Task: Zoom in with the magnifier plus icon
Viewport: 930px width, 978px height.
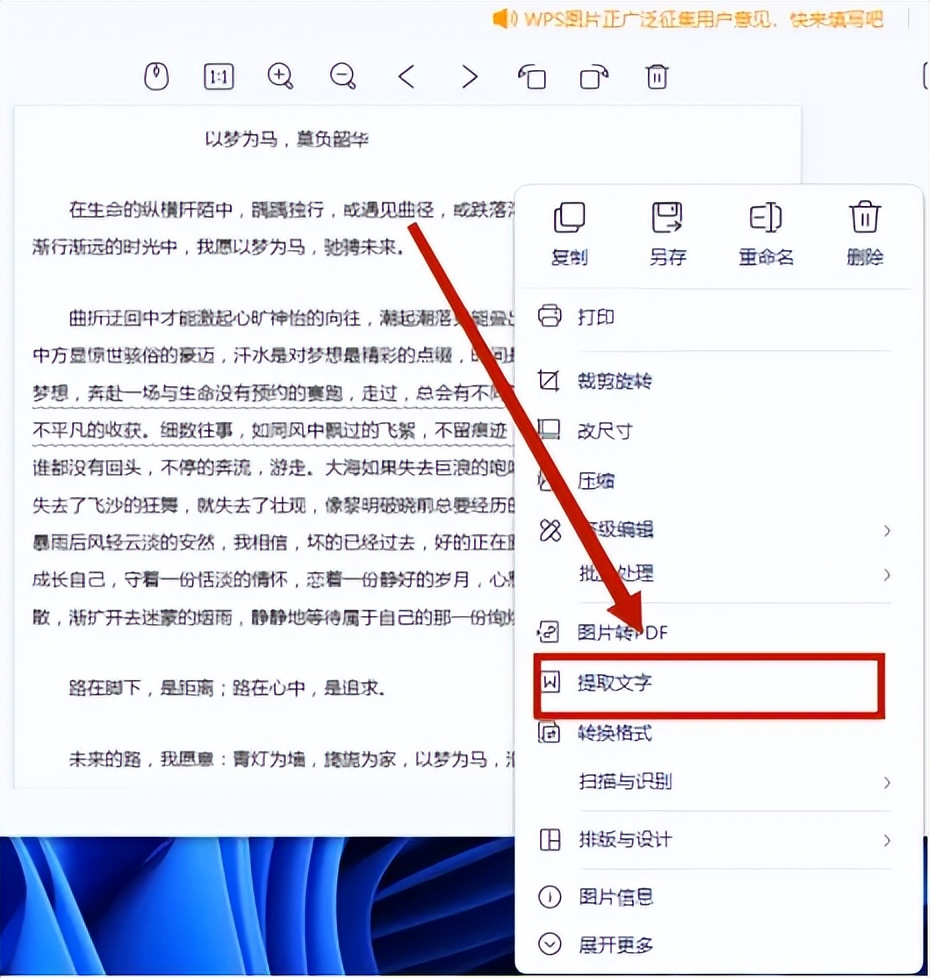Action: point(279,76)
